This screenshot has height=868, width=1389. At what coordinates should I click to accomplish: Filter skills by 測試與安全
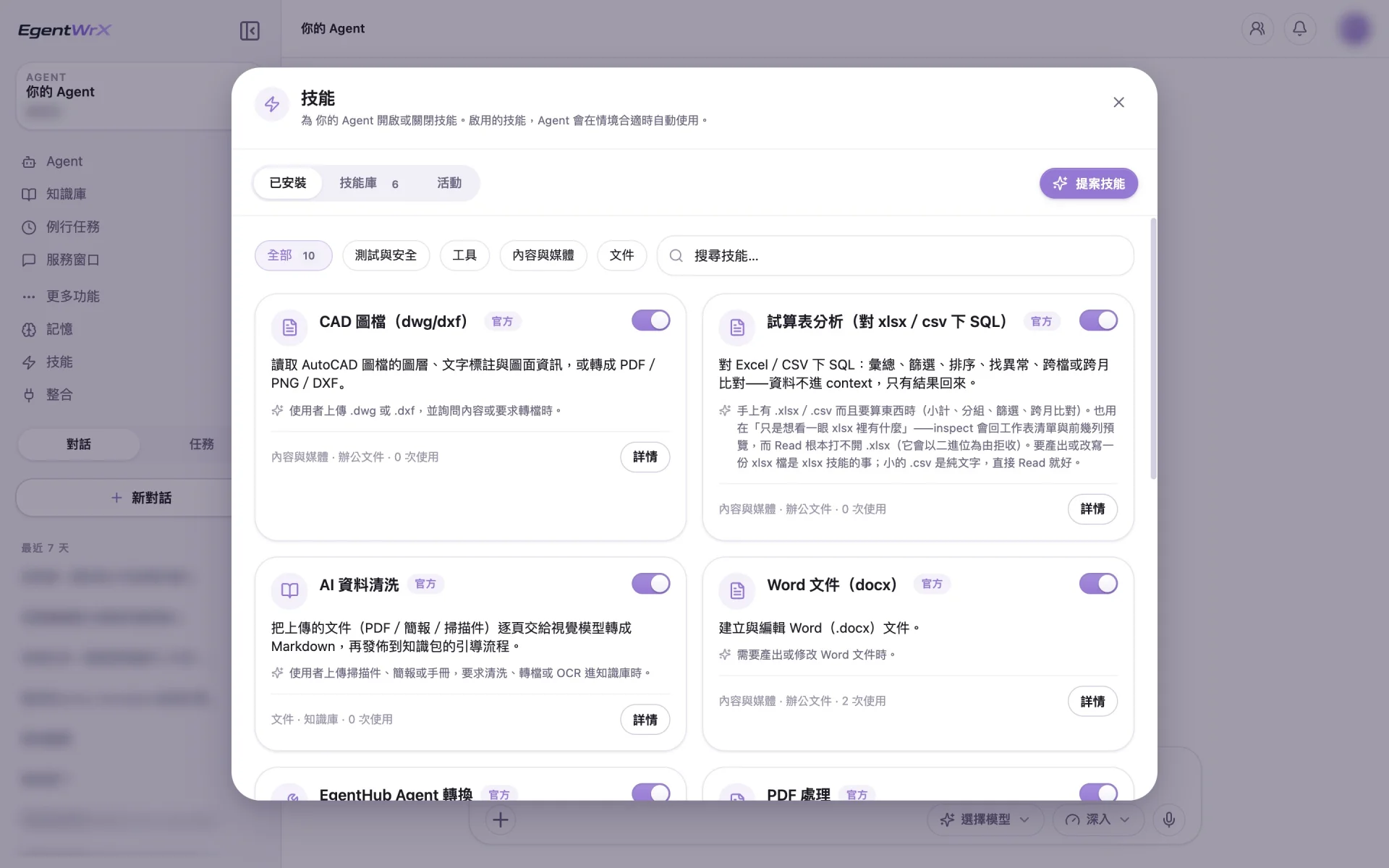(386, 255)
